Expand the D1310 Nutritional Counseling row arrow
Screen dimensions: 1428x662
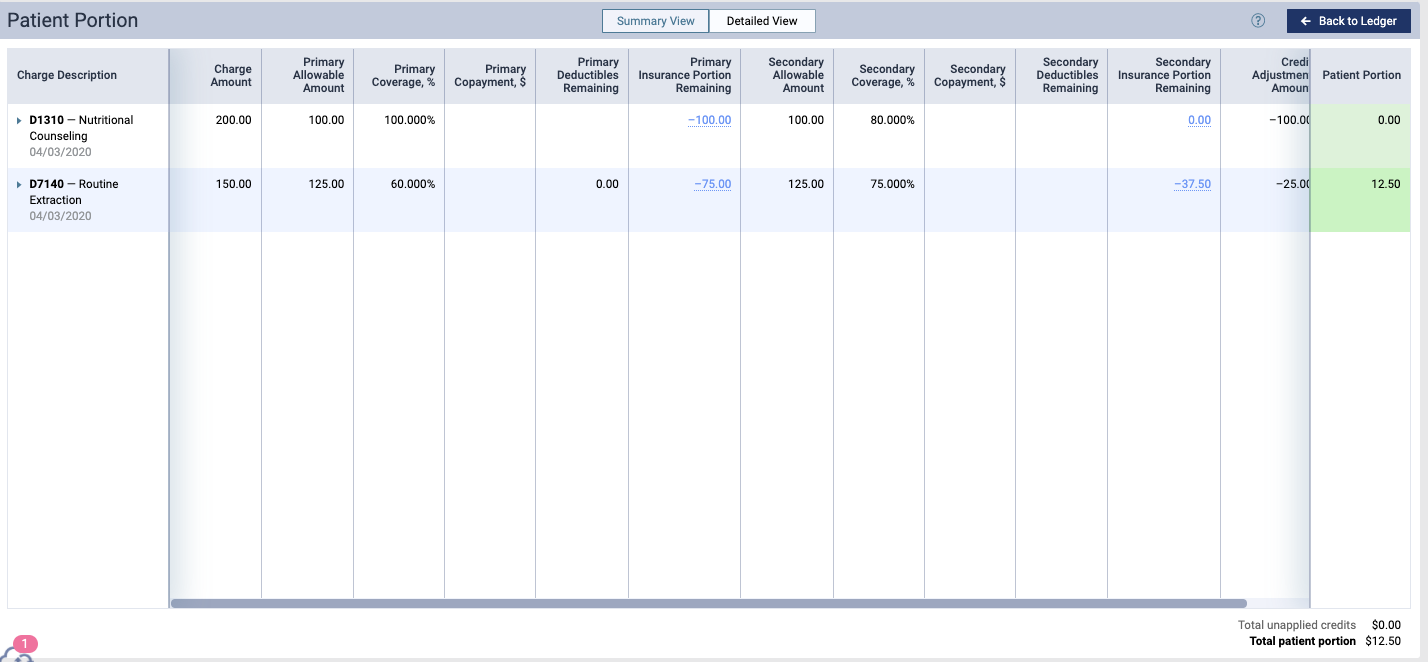pyautogui.click(x=19, y=120)
